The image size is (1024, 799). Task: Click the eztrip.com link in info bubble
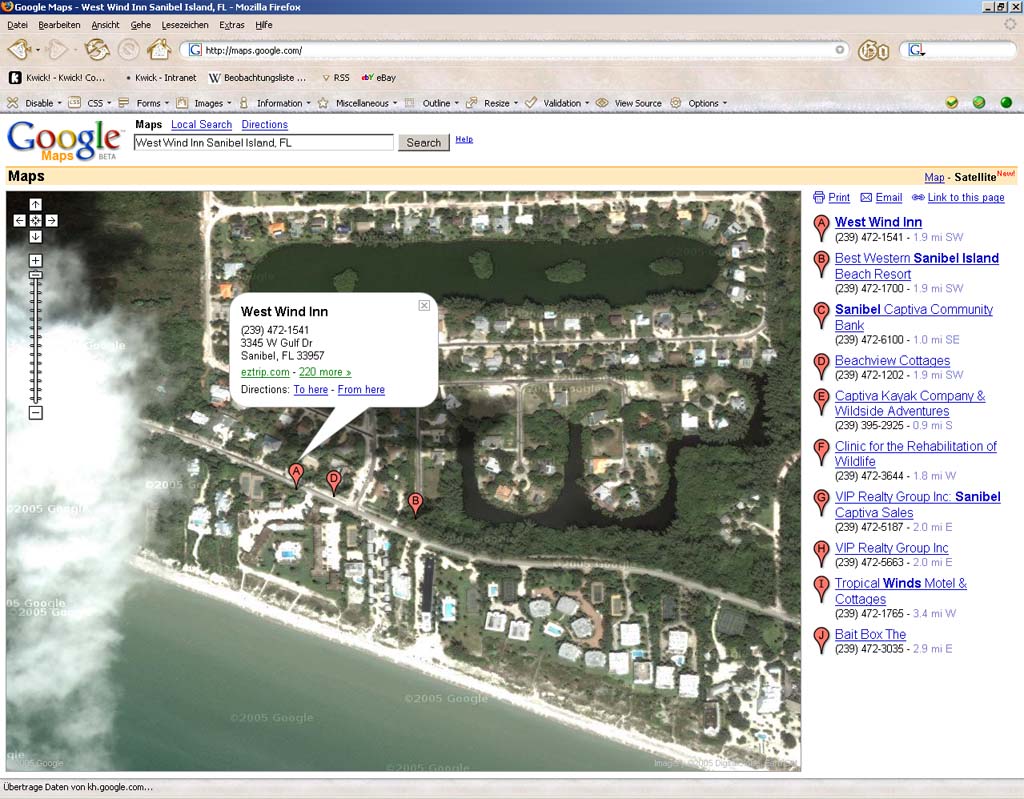pyautogui.click(x=265, y=372)
